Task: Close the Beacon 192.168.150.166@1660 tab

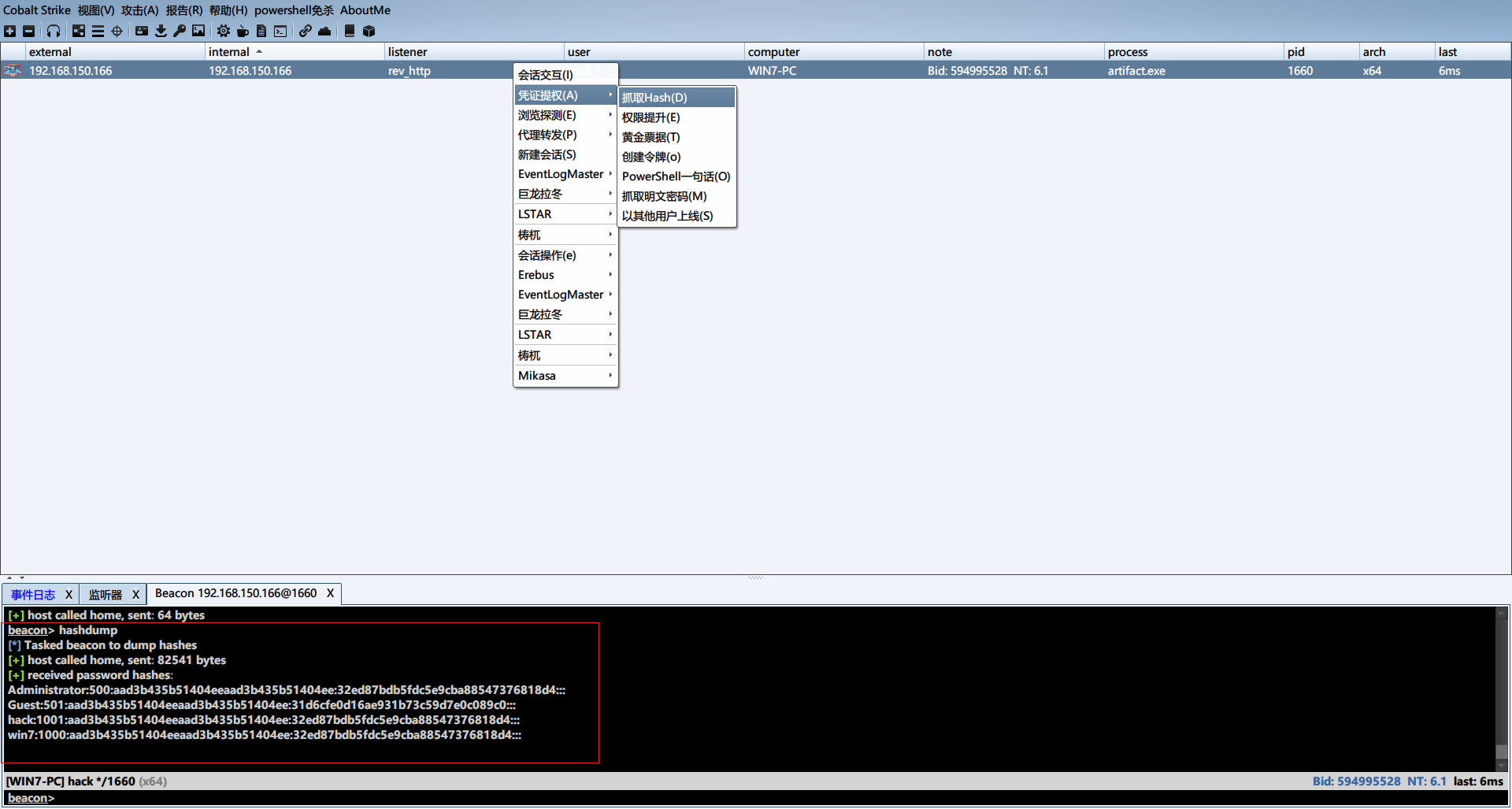Action: click(331, 593)
